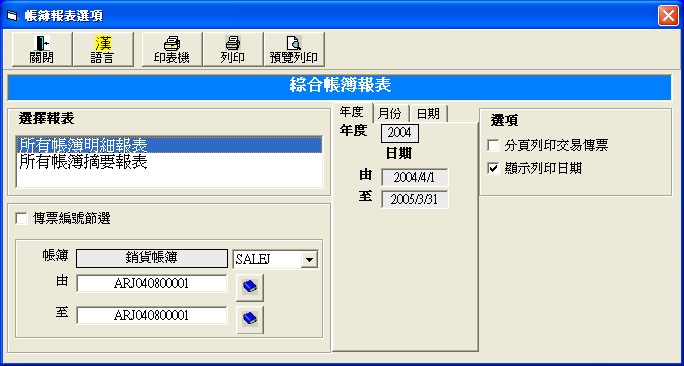
Task: Click the book lookup icon beside 至 field
Action: click(x=250, y=319)
